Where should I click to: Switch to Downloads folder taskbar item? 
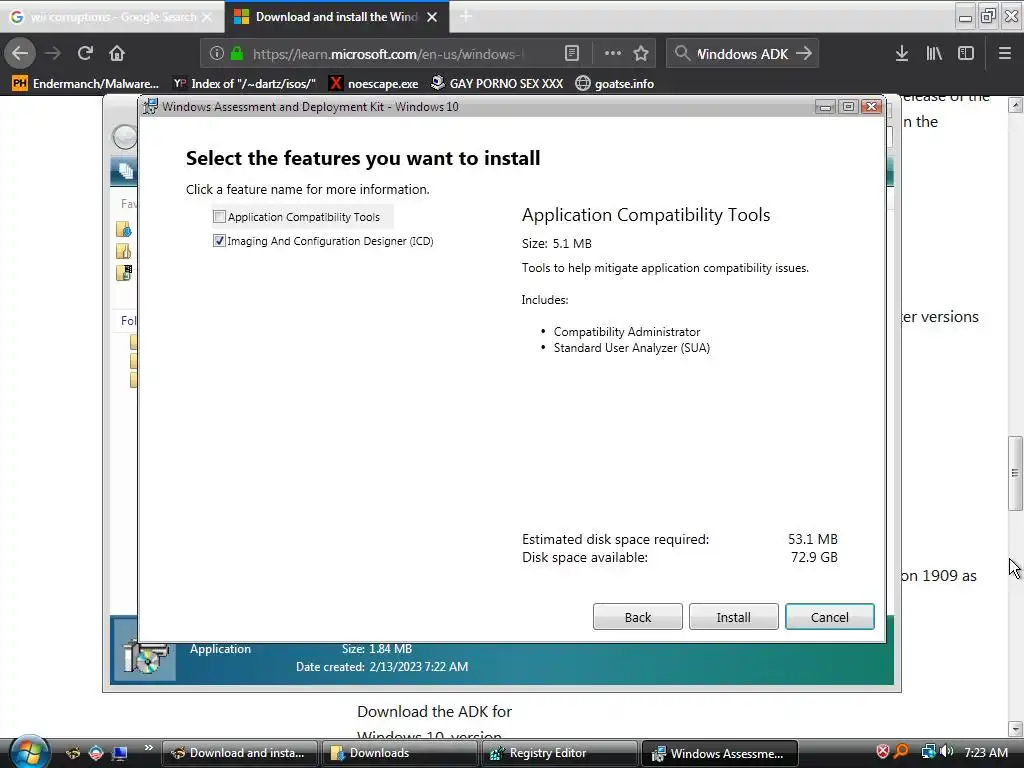tap(399, 753)
